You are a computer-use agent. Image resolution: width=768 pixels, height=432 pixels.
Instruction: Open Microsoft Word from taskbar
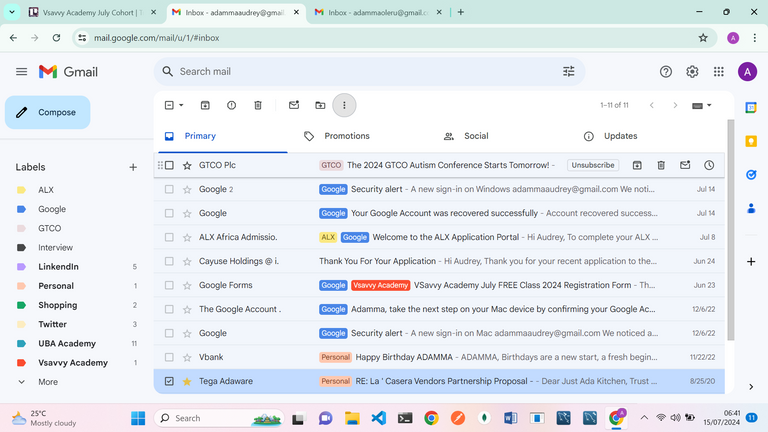pos(510,418)
